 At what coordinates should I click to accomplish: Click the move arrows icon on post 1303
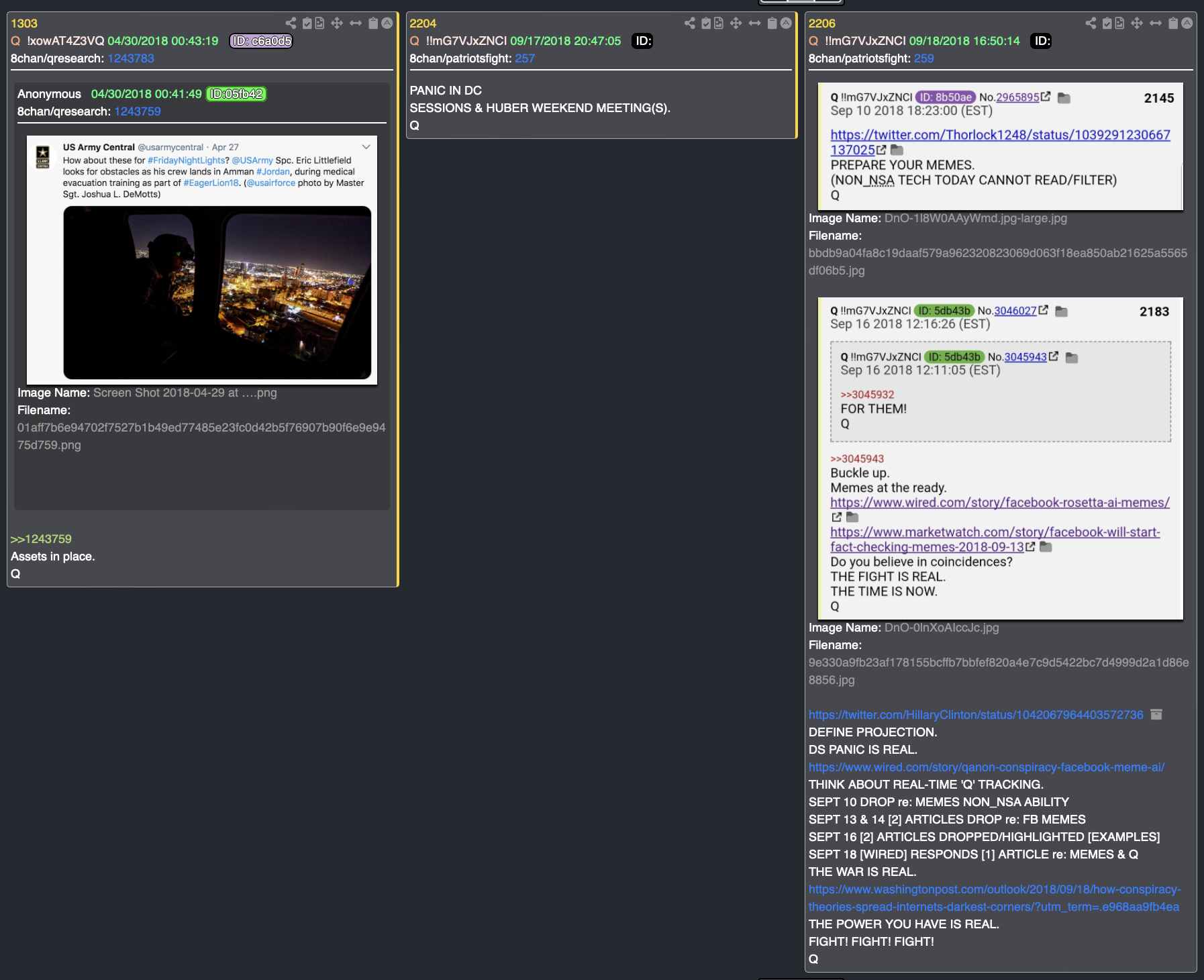click(337, 23)
